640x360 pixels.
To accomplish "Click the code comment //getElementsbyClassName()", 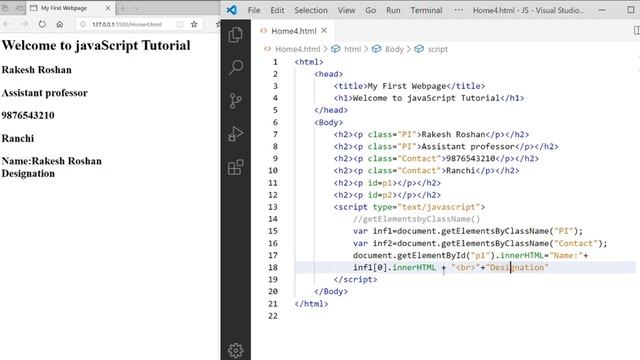I will coord(416,219).
